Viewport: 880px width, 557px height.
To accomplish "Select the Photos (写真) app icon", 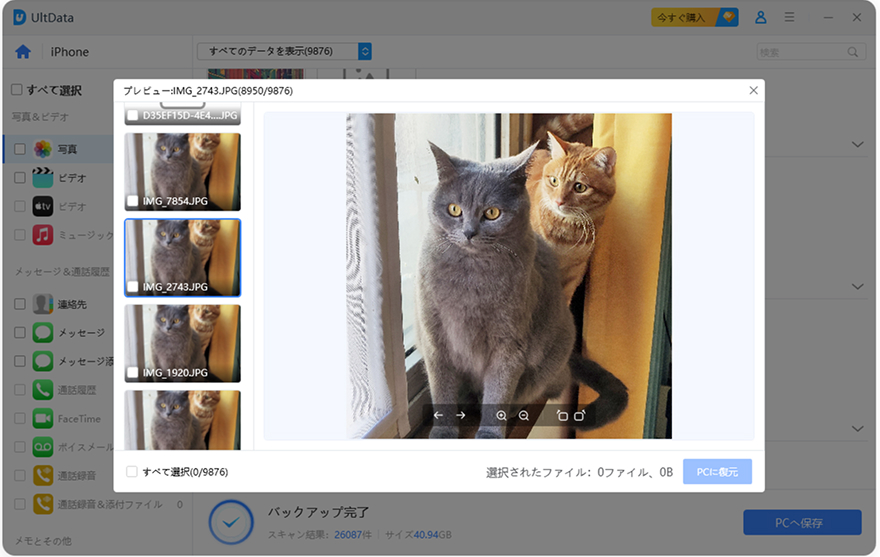I will (x=43, y=149).
